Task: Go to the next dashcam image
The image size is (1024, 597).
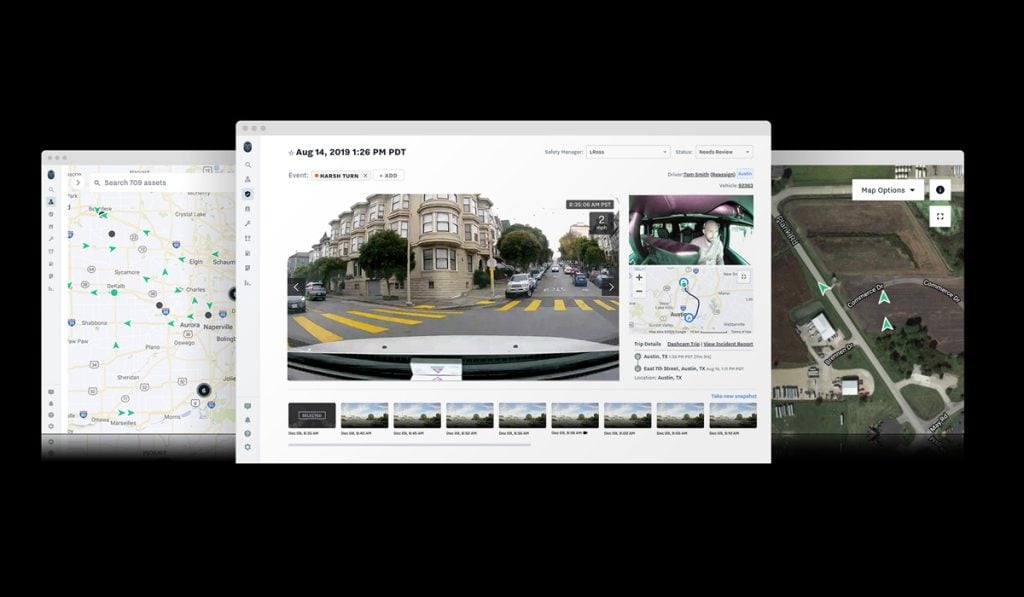Action: point(609,287)
